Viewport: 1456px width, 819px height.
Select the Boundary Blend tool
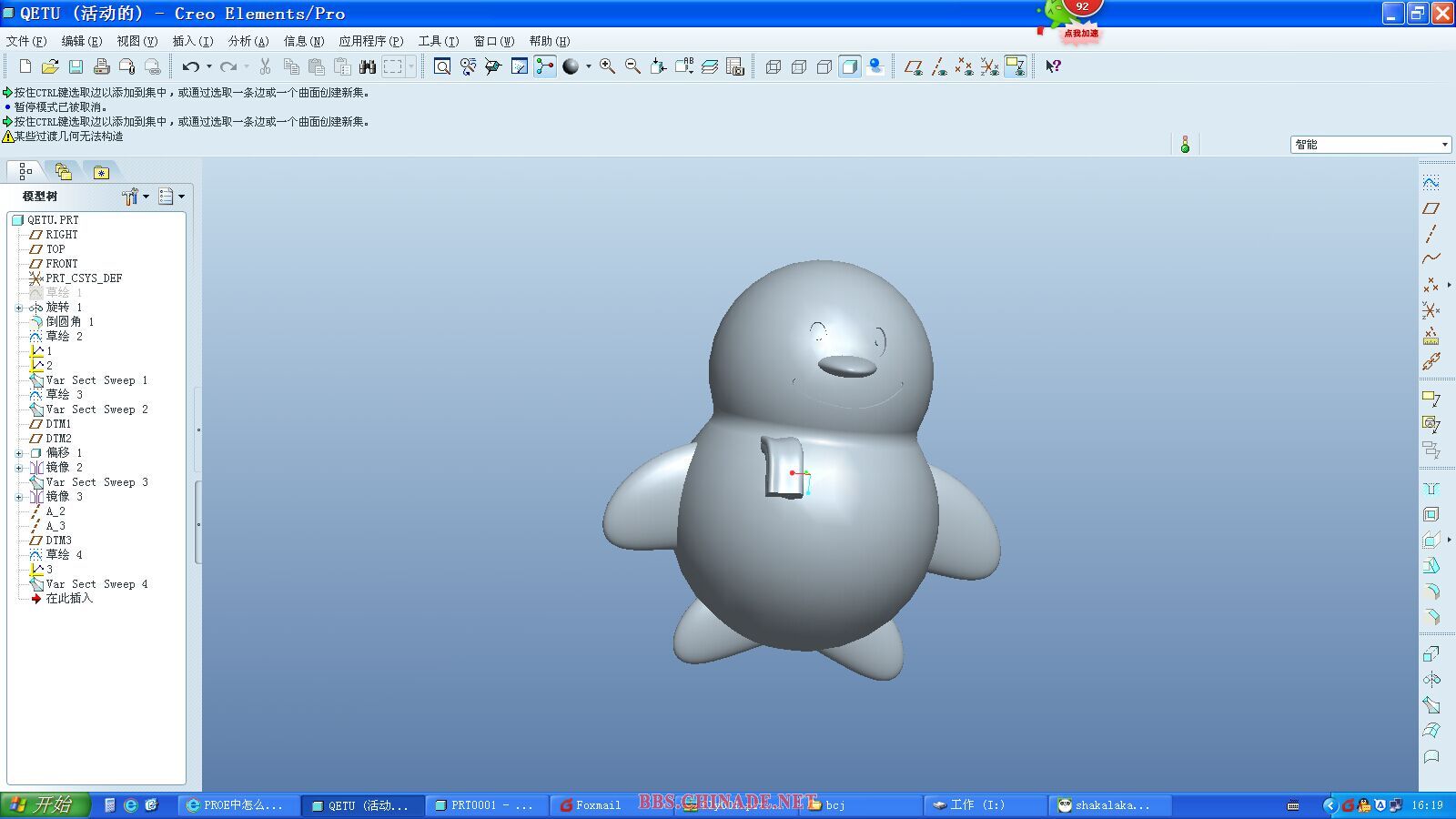pos(1431,731)
